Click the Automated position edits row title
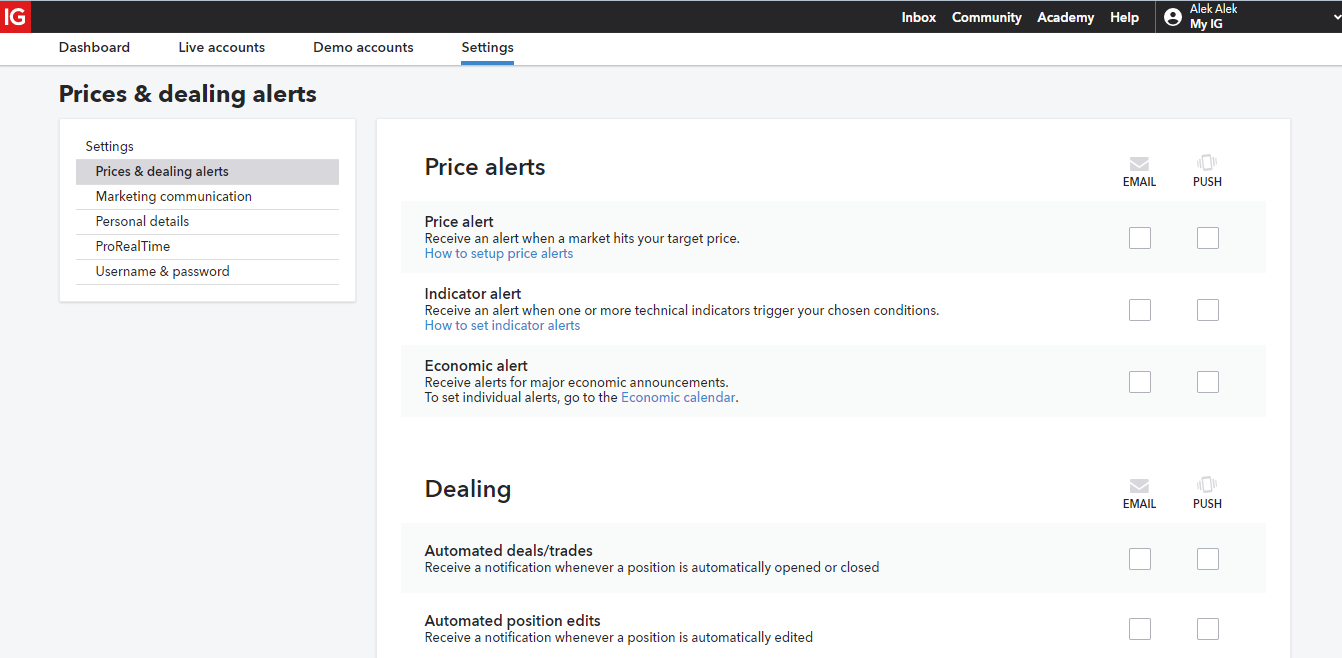1342x658 pixels. pos(513,621)
